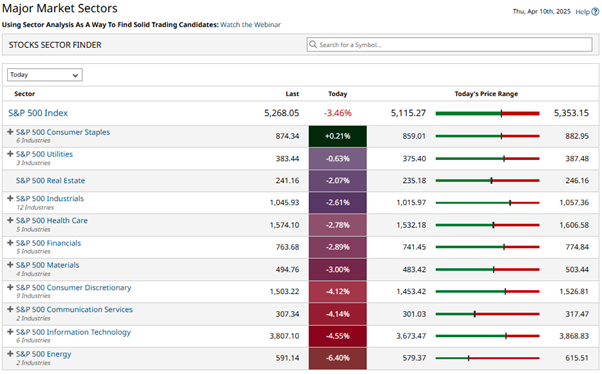Click the search magnifier icon

[x=313, y=45]
